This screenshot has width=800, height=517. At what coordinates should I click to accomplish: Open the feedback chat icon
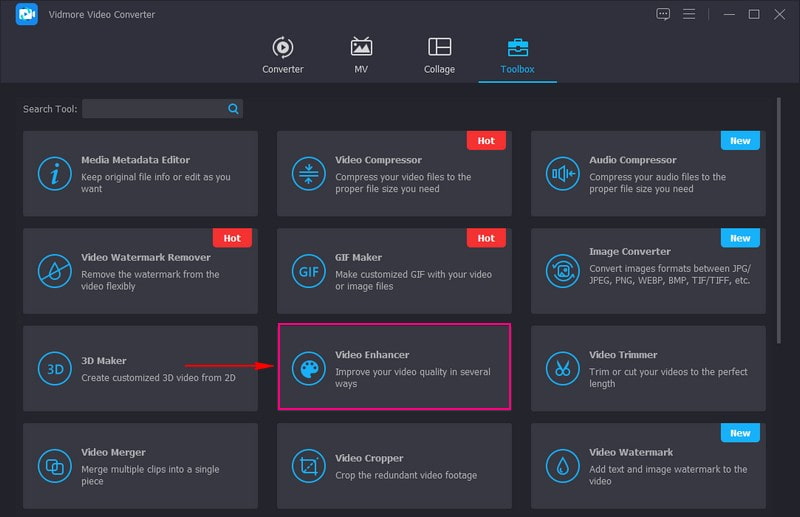[662, 14]
